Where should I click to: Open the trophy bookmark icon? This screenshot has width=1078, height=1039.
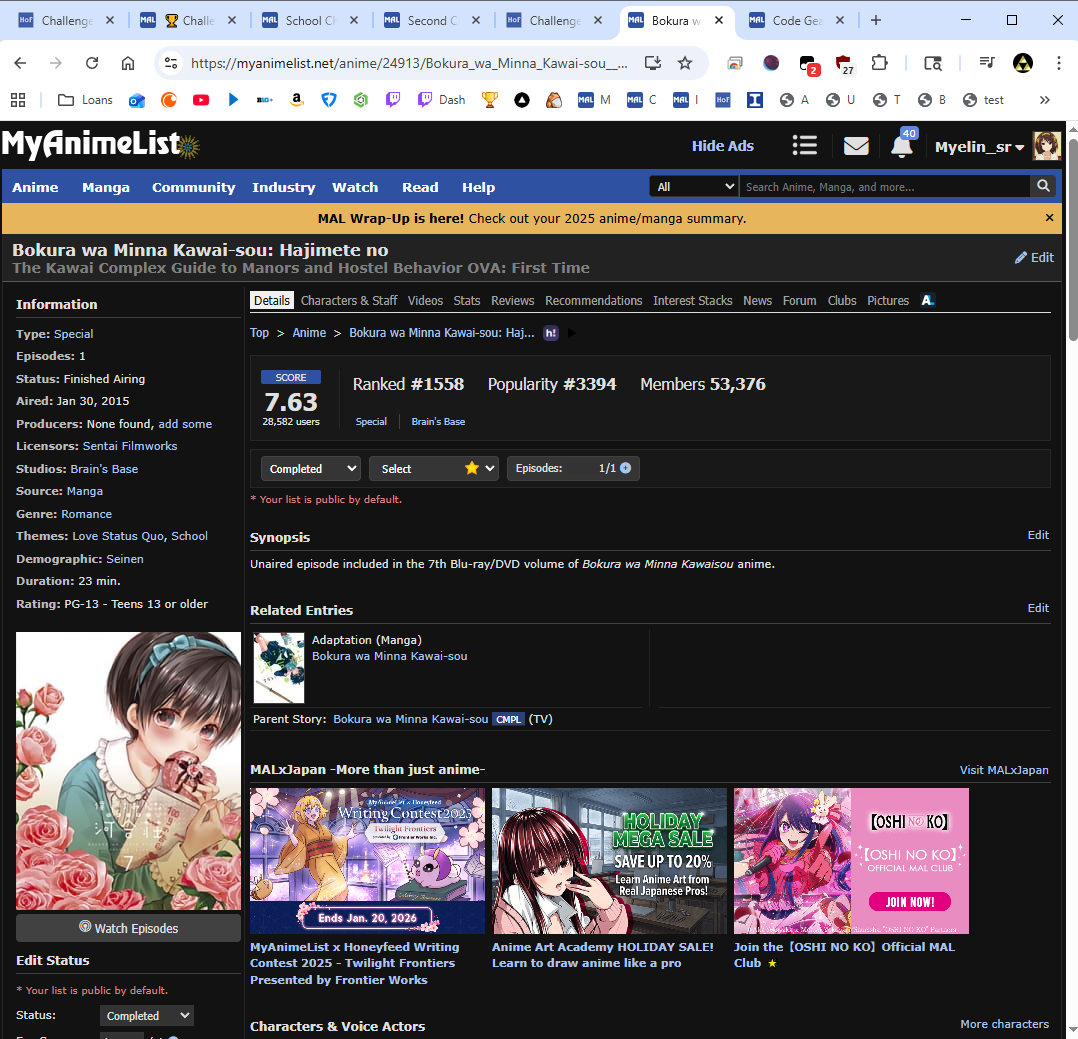pos(490,100)
